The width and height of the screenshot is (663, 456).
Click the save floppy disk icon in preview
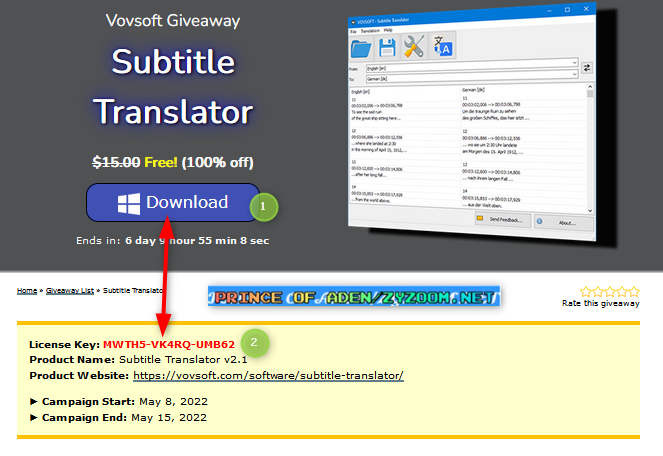(387, 47)
